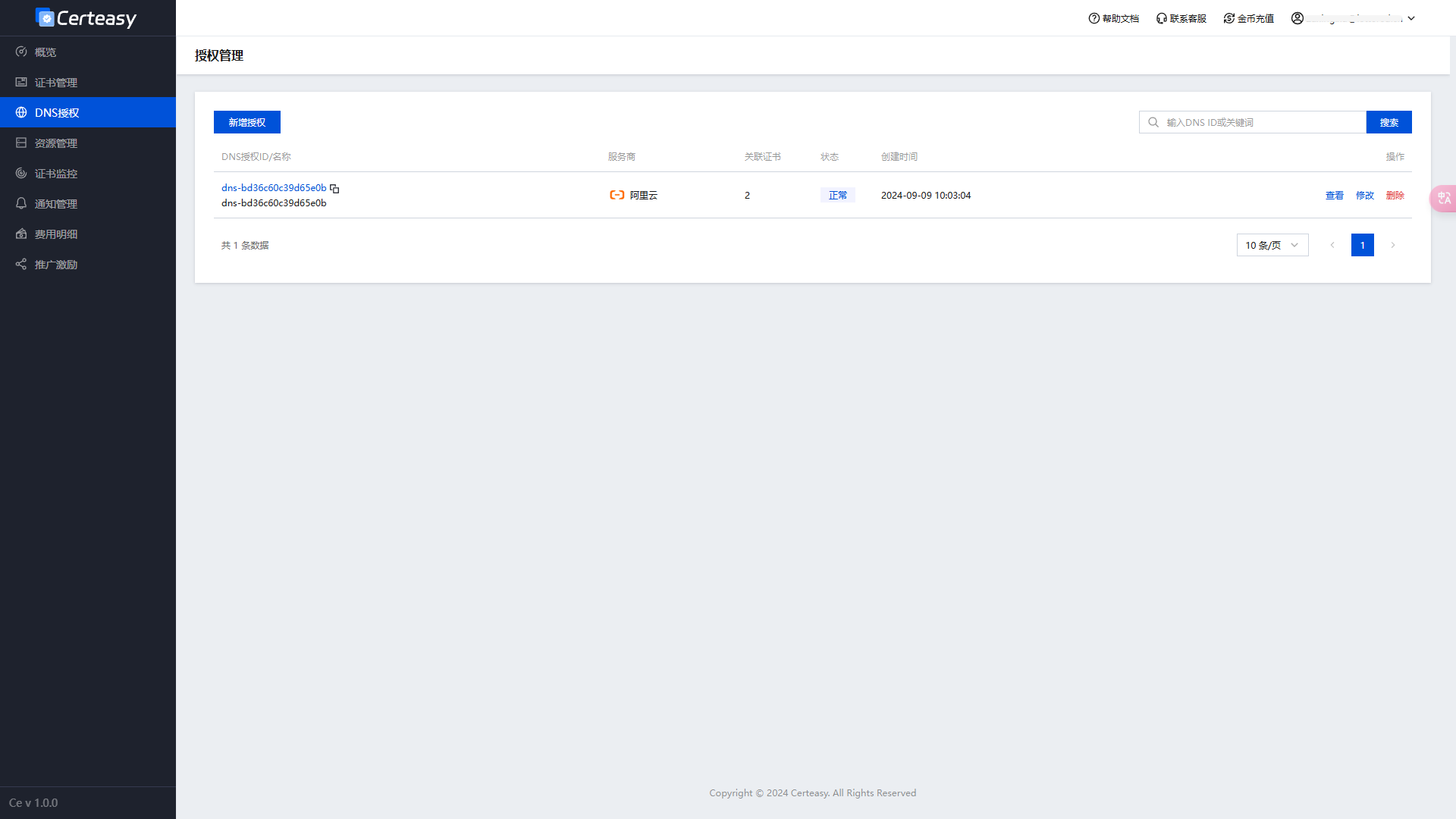Click creation time 2024-09-09 10:03:04
Image resolution: width=1456 pixels, height=819 pixels.
click(926, 195)
